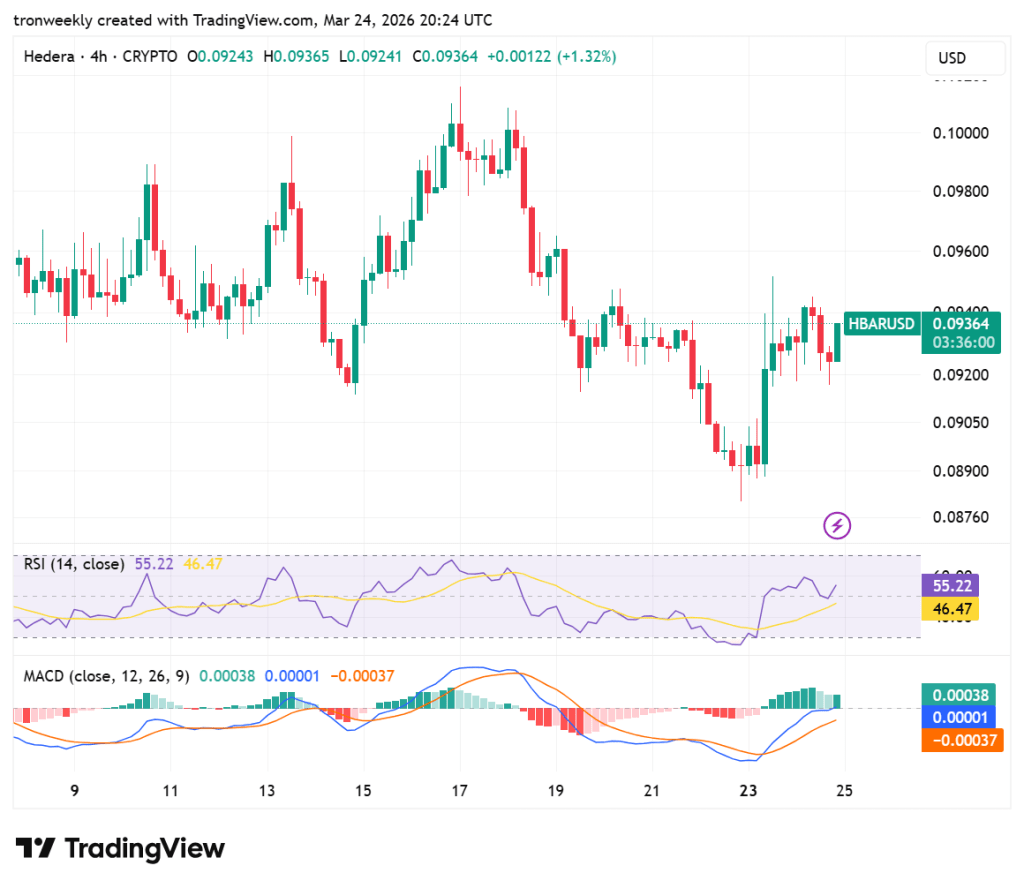The height and width of the screenshot is (888, 1024).
Task: Click the orange MACD histogram badge -0.00037
Action: [962, 740]
